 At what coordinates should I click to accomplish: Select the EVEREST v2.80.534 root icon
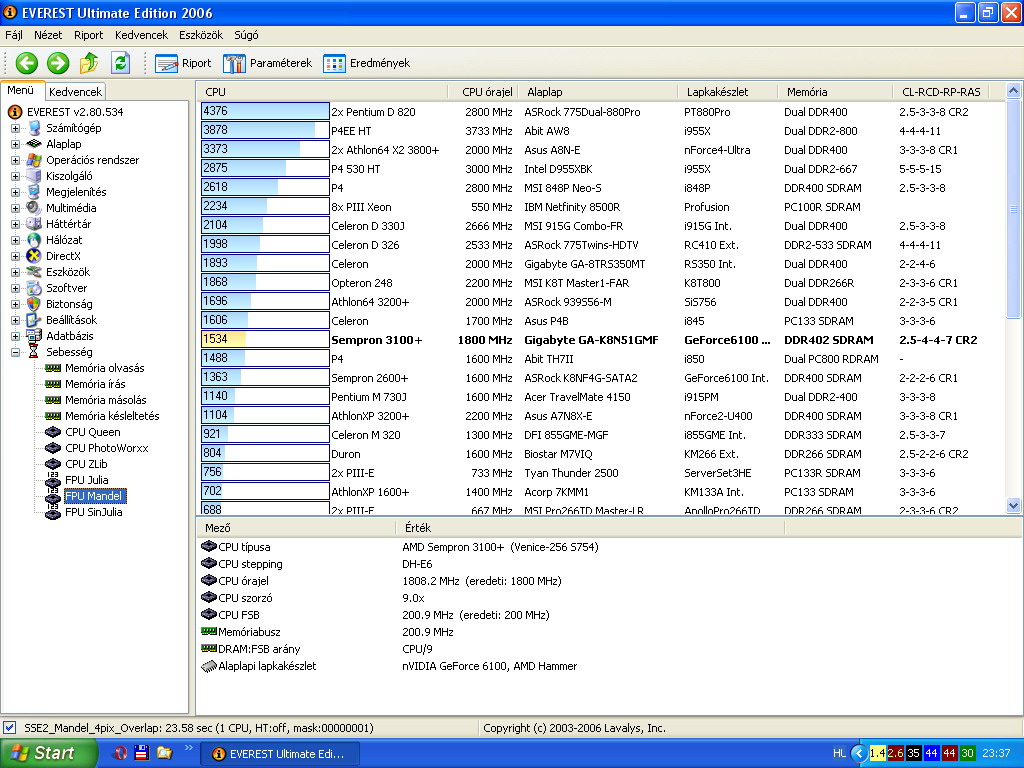pyautogui.click(x=15, y=112)
